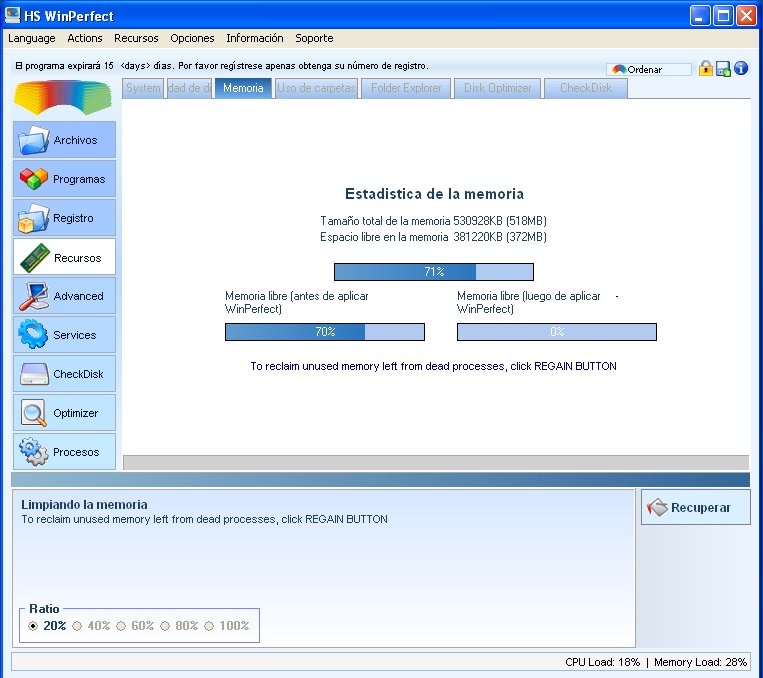The height and width of the screenshot is (678, 763).
Task: Click the HS WinPerfect title bar icon
Action: click(x=12, y=15)
